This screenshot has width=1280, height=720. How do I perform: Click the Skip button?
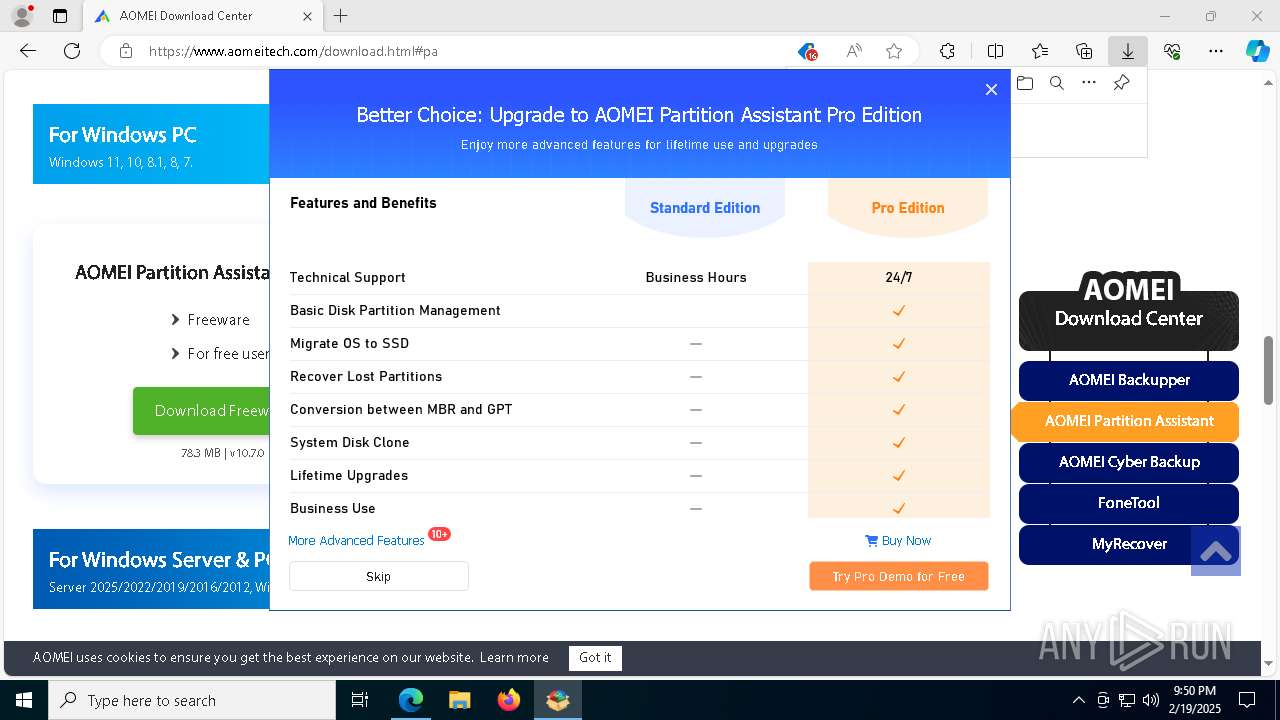tap(379, 576)
